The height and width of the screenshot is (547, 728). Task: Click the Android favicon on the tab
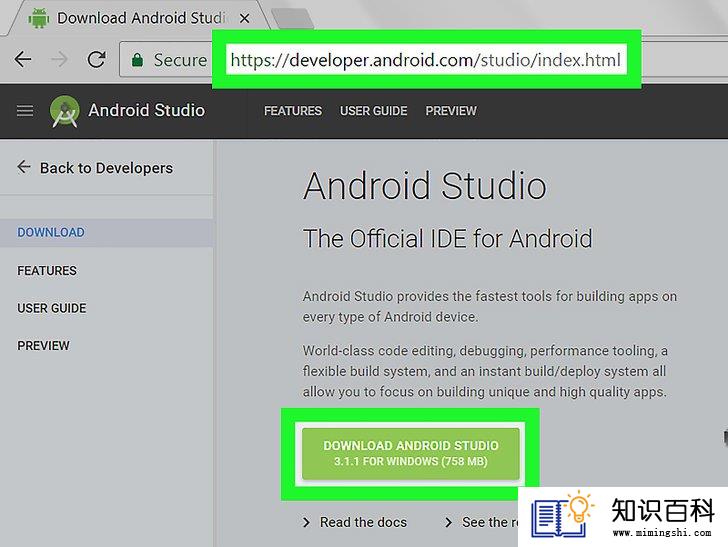click(39, 18)
